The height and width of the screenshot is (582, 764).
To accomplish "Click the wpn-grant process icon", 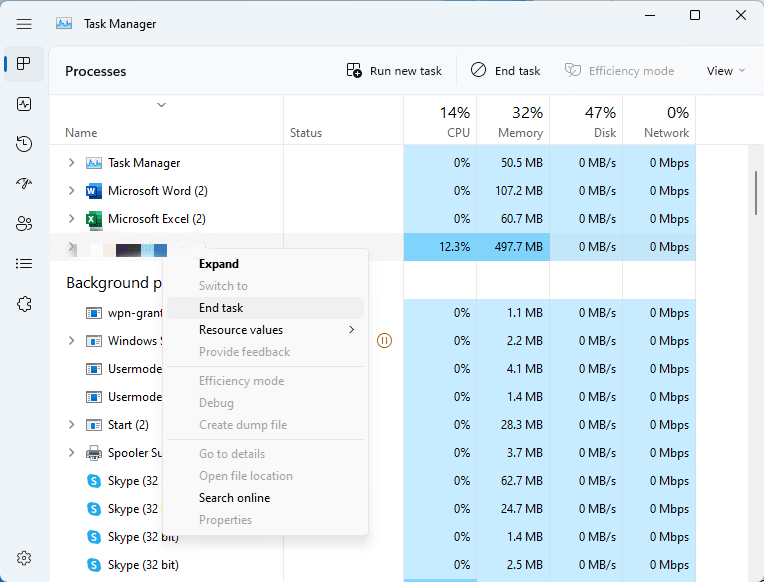I will pyautogui.click(x=94, y=313).
